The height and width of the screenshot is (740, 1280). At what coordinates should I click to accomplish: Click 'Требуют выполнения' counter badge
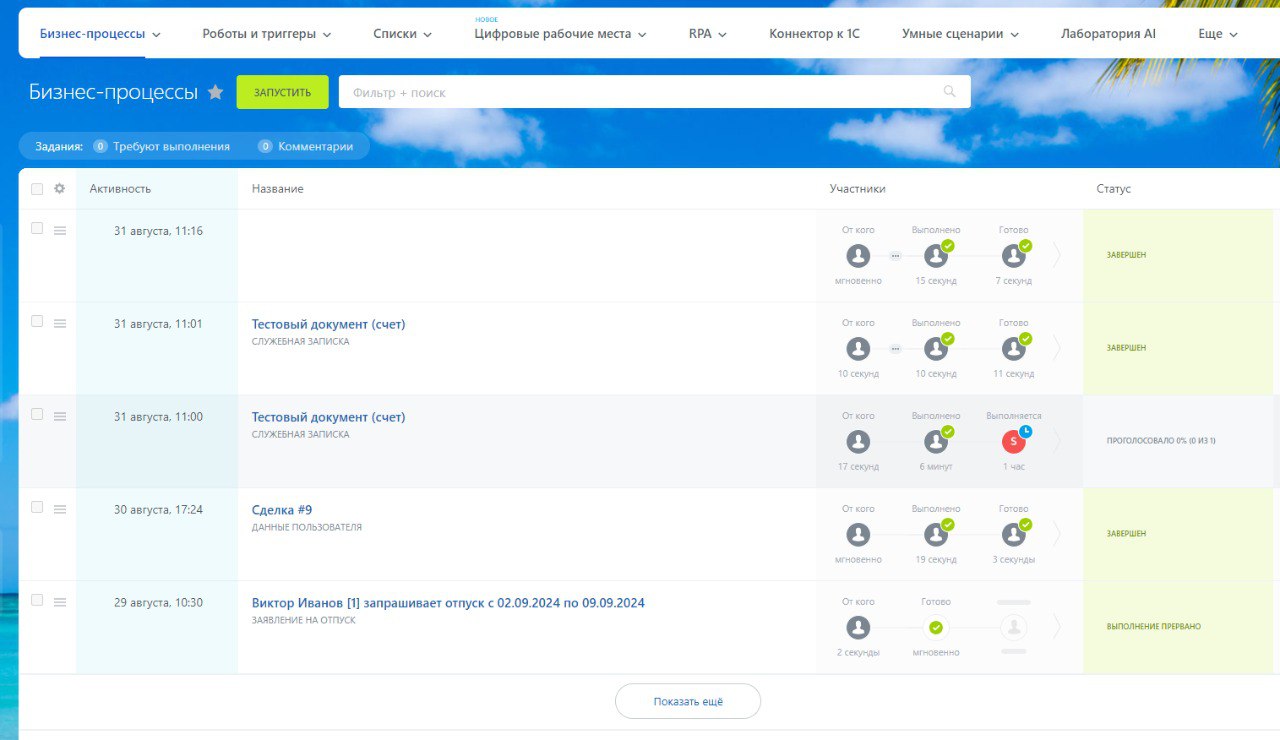(100, 146)
